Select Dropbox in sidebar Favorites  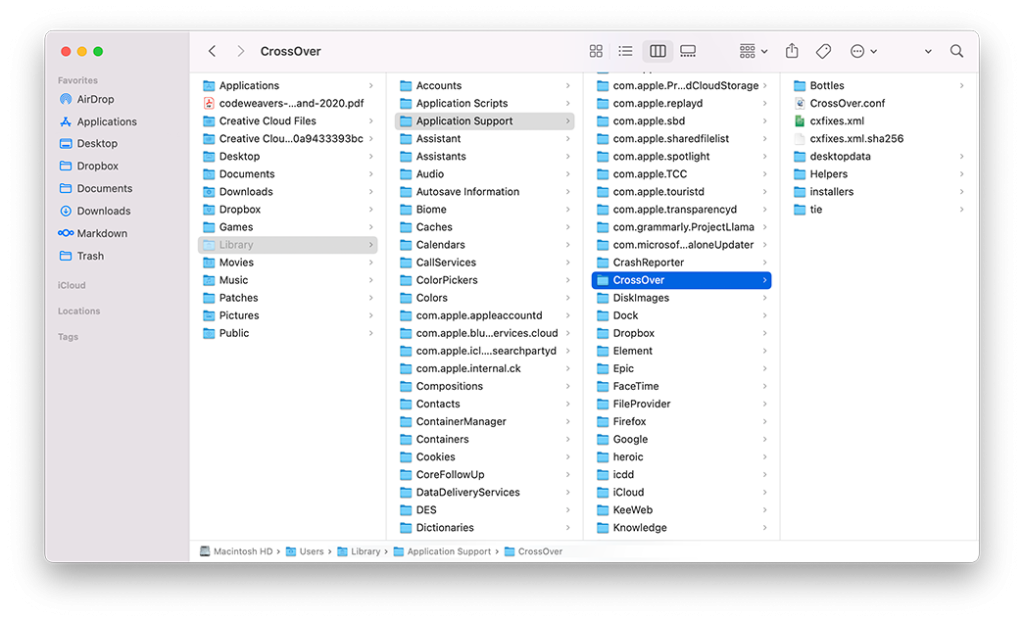(x=97, y=166)
